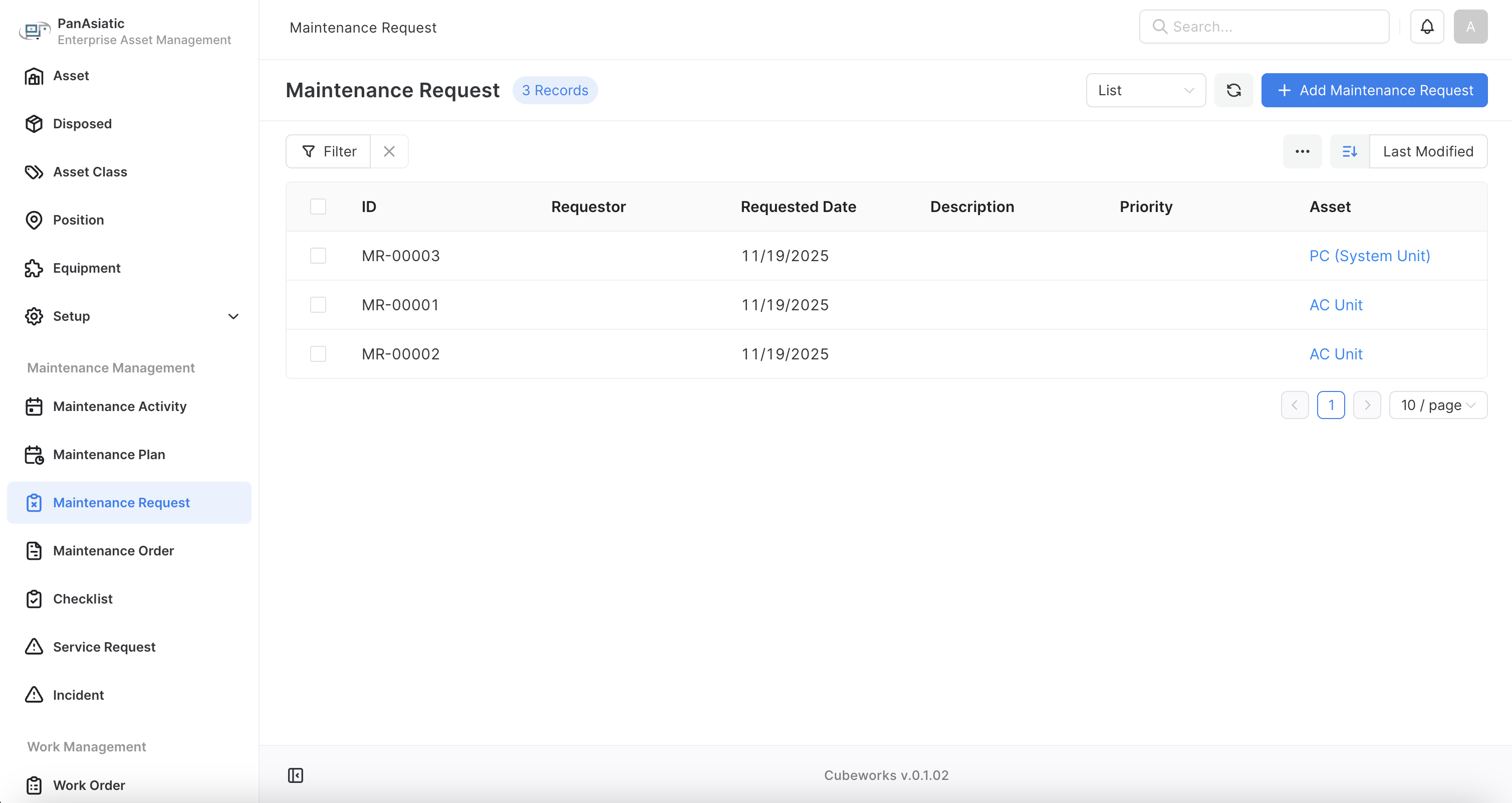Click the notification bell icon
This screenshot has width=1512, height=803.
pos(1427,27)
